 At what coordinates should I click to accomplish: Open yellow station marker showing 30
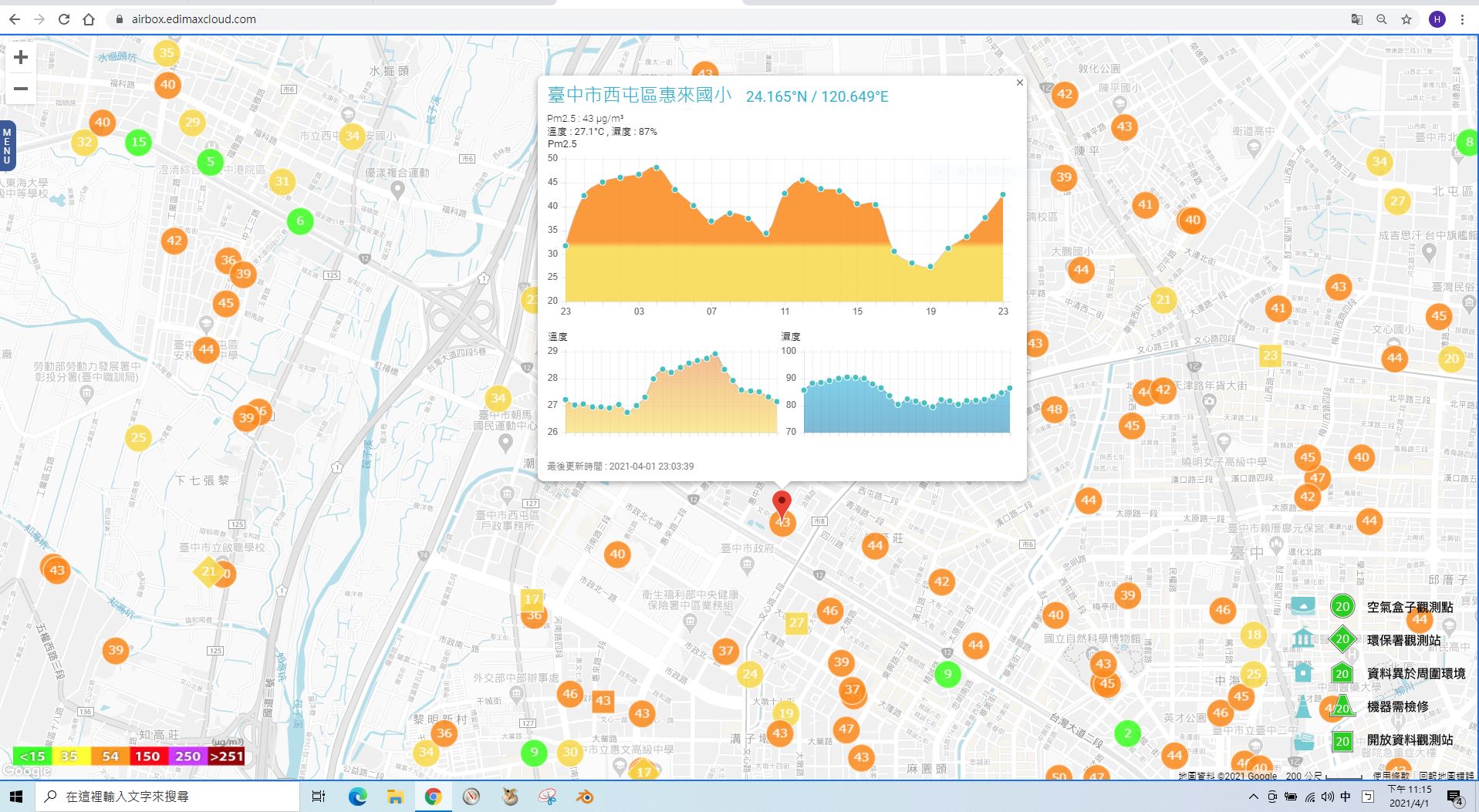[x=569, y=752]
